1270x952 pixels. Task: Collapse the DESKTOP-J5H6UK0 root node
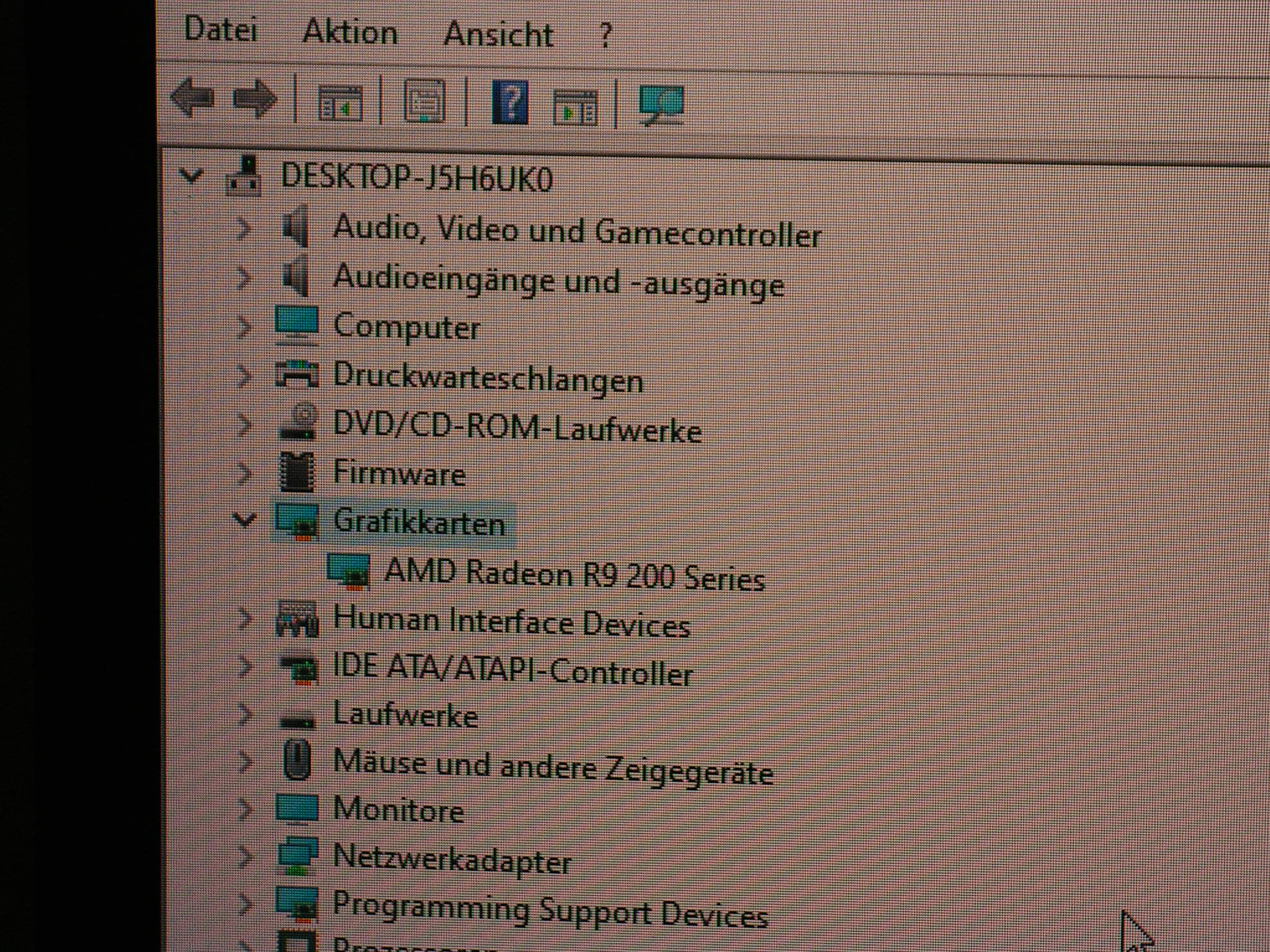190,176
